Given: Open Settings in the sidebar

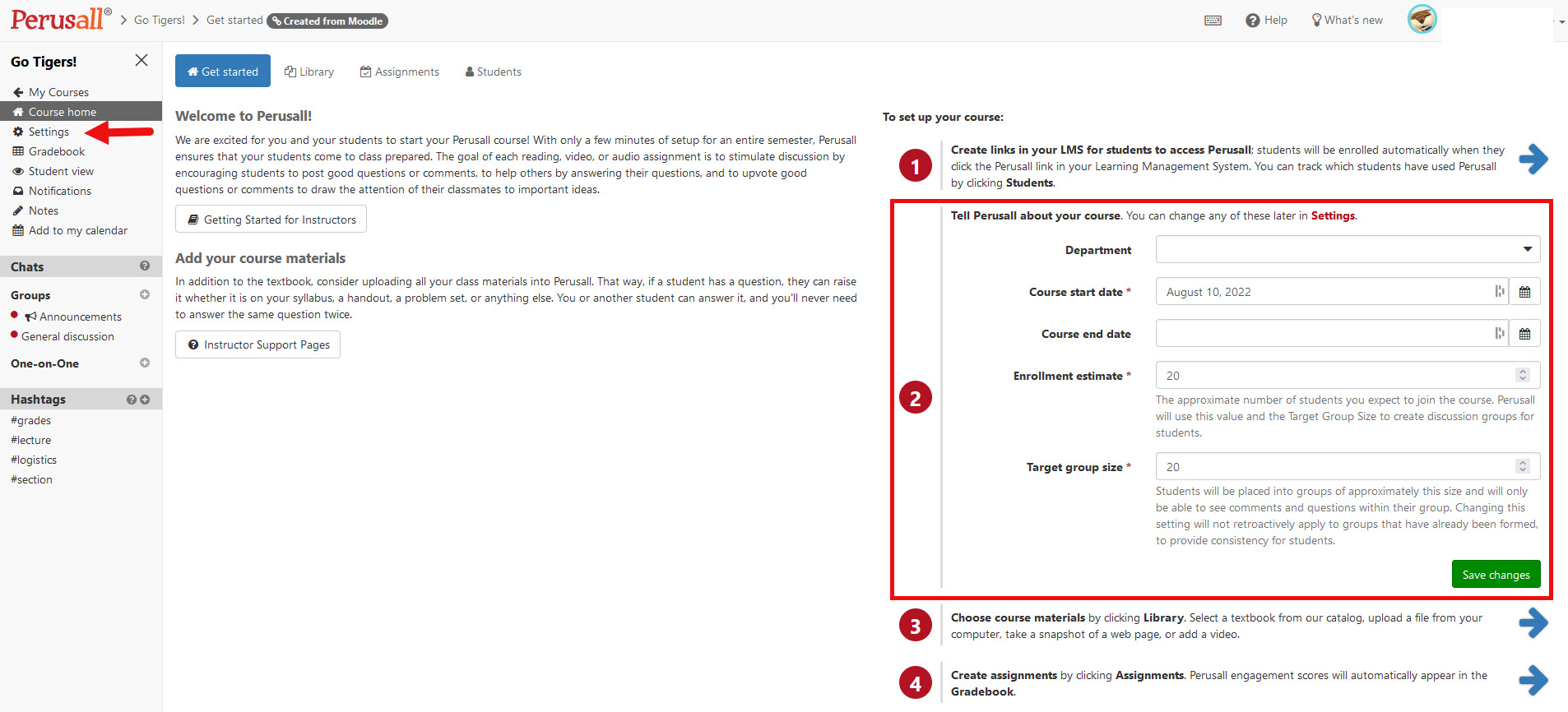Looking at the screenshot, I should point(41,132).
